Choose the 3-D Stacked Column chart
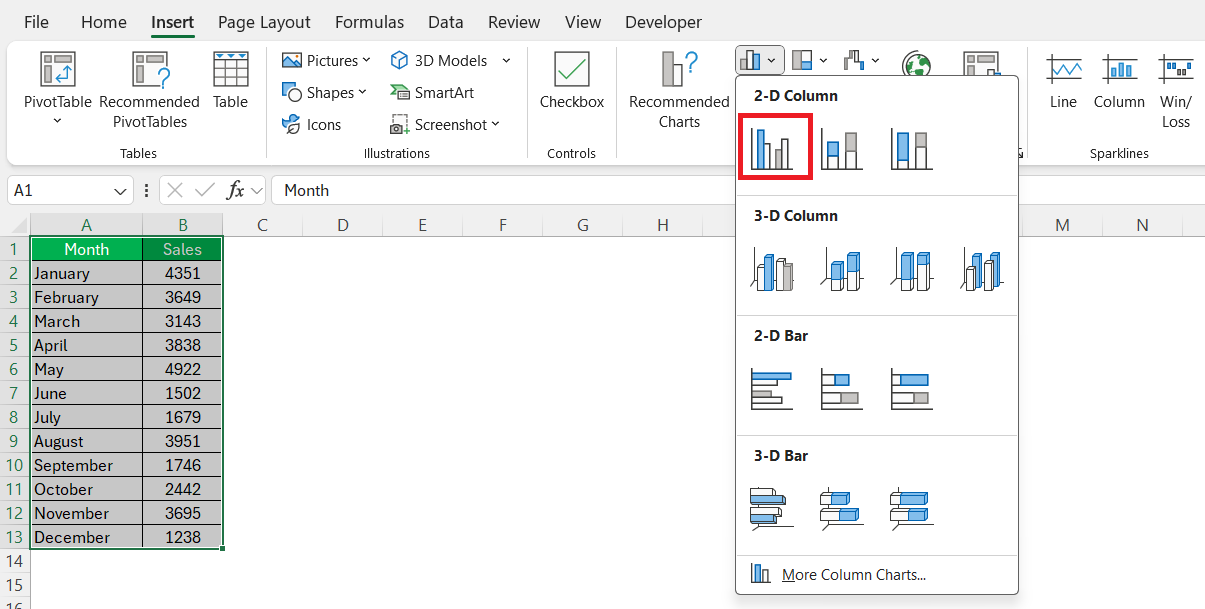 click(842, 269)
